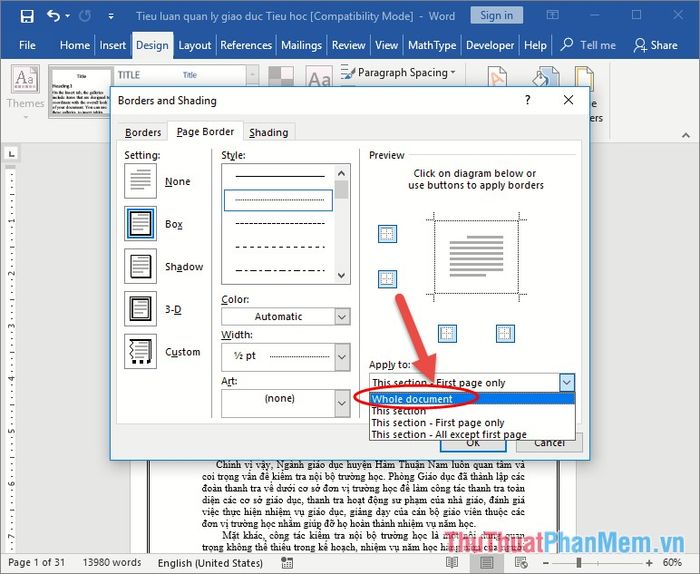700x574 pixels.
Task: Open the Fonts theme icon
Action: (319, 76)
